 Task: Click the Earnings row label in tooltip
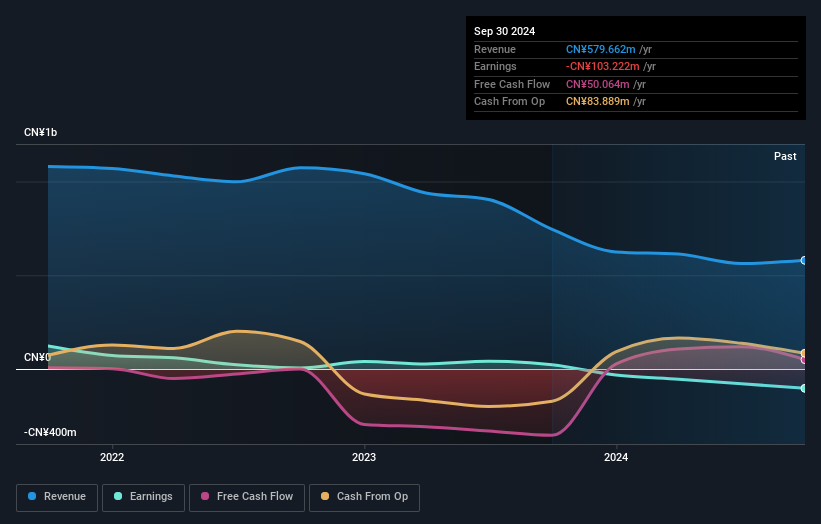(495, 66)
